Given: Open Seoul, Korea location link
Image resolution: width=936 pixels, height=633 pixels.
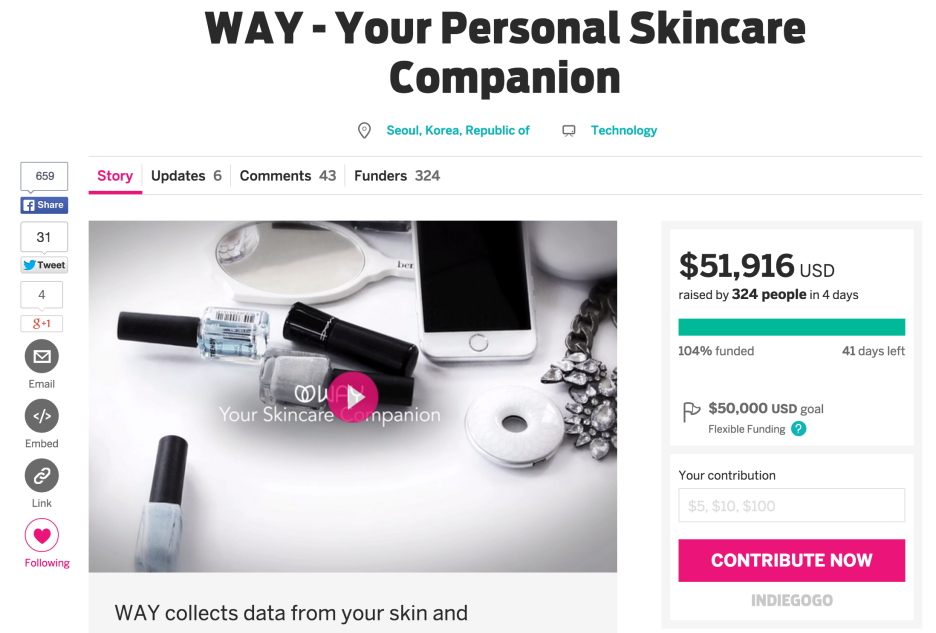Looking at the screenshot, I should [x=458, y=130].
